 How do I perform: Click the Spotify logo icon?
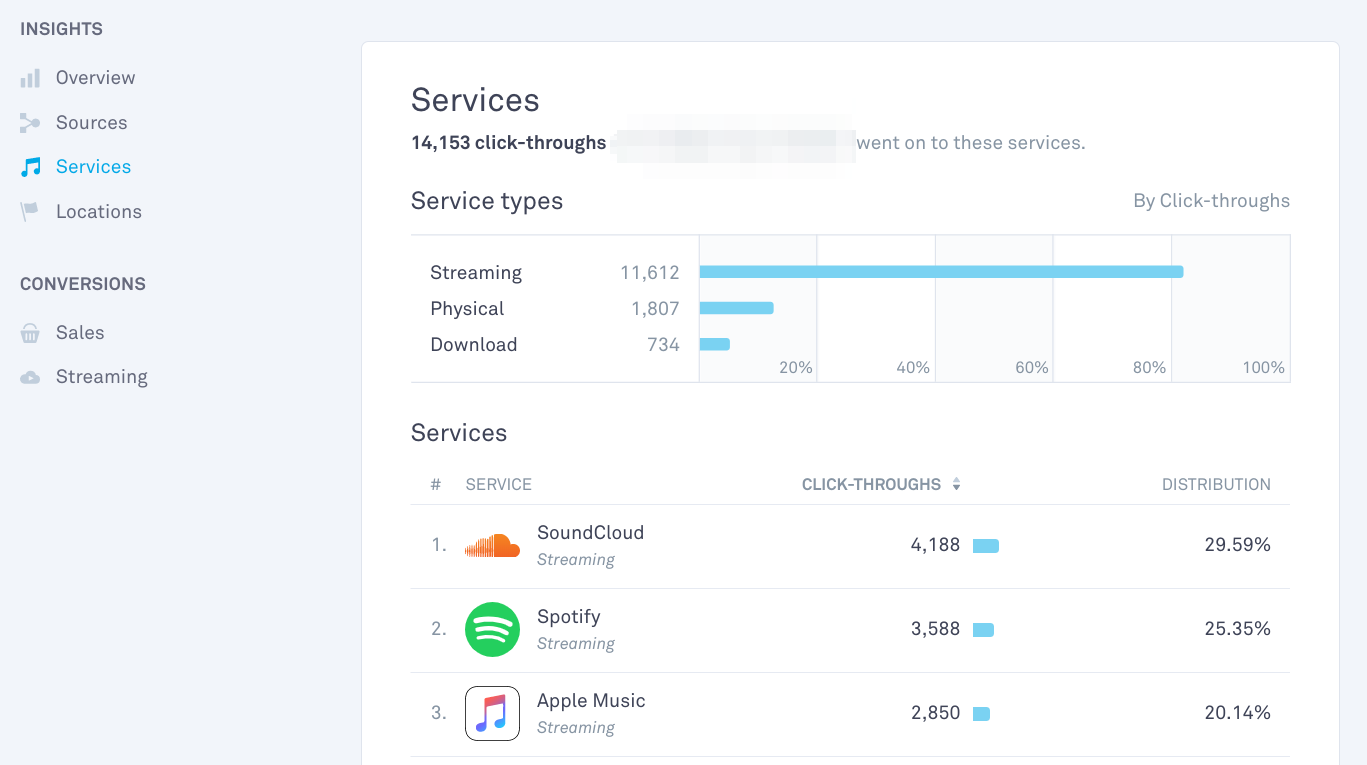492,630
